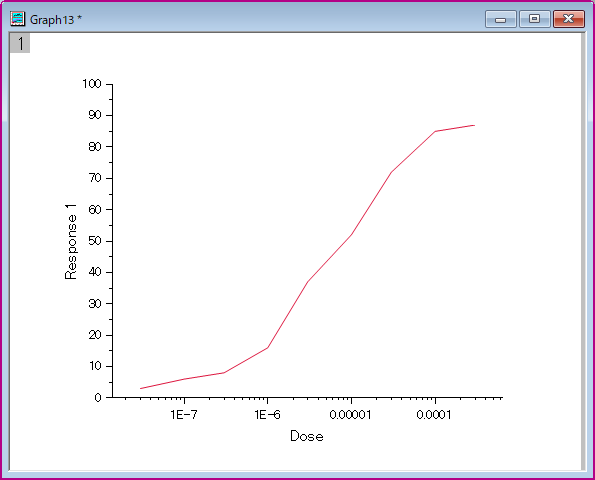The width and height of the screenshot is (595, 480).
Task: Click the 0.0001 X-axis tick label
Action: point(434,415)
